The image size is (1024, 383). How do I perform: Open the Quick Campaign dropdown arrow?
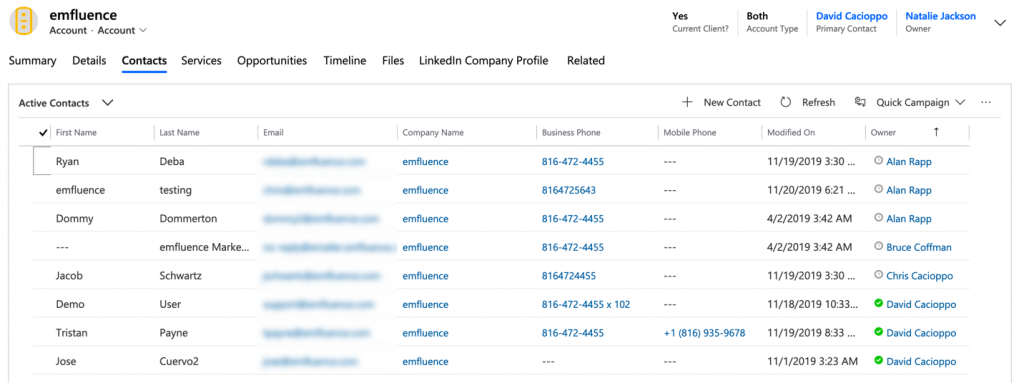pyautogui.click(x=960, y=103)
